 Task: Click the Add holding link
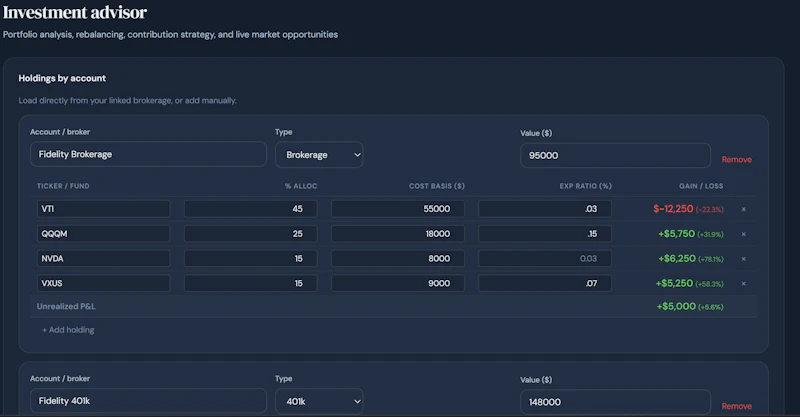(x=68, y=330)
